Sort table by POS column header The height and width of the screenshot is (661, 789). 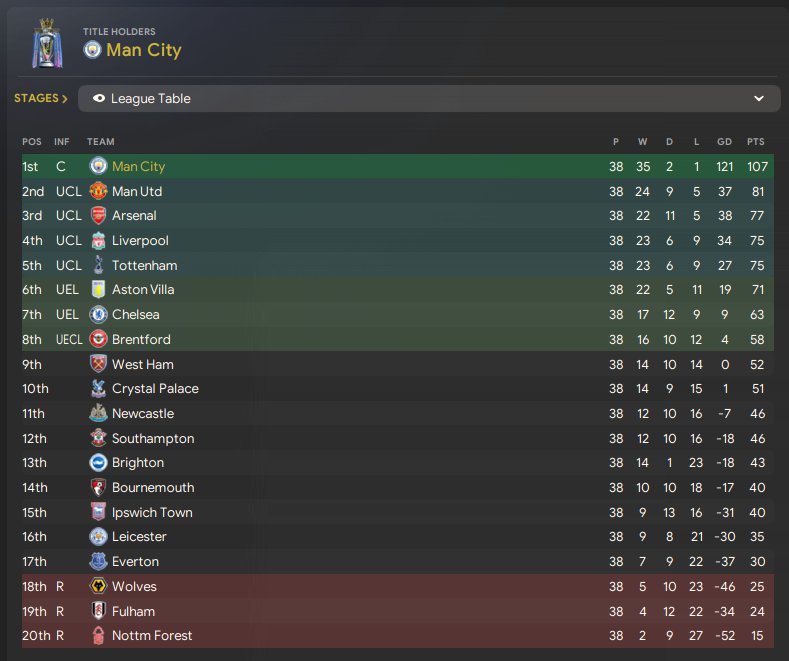point(32,142)
